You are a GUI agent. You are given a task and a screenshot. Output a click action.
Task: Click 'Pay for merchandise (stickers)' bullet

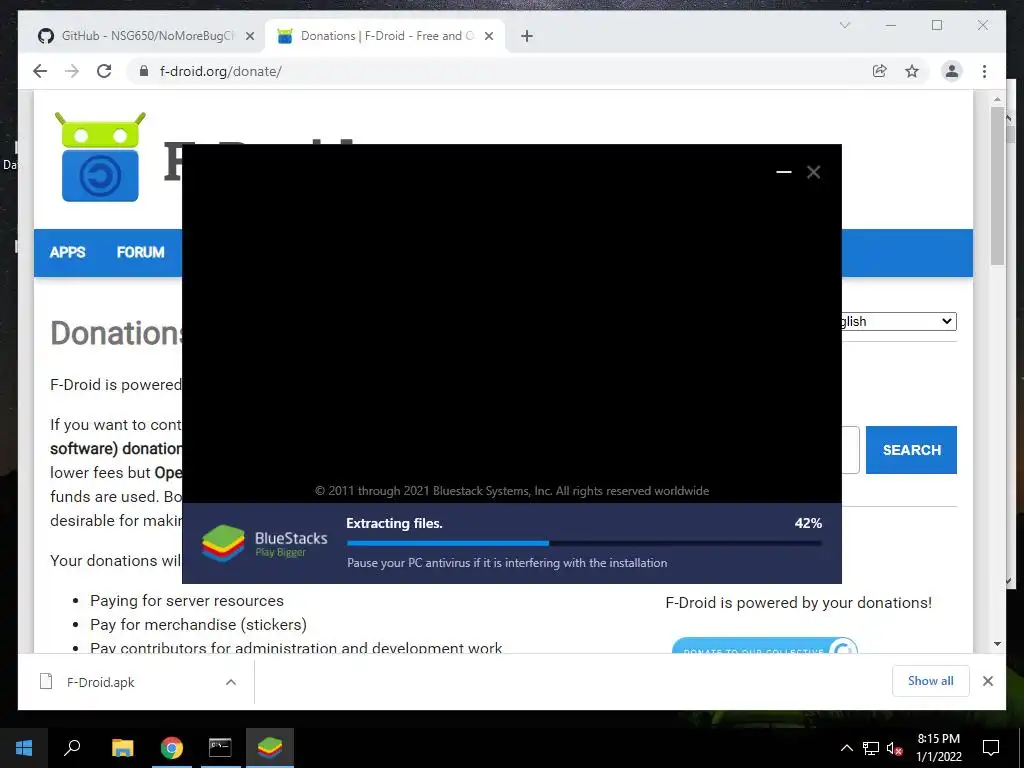pyautogui.click(x=199, y=624)
